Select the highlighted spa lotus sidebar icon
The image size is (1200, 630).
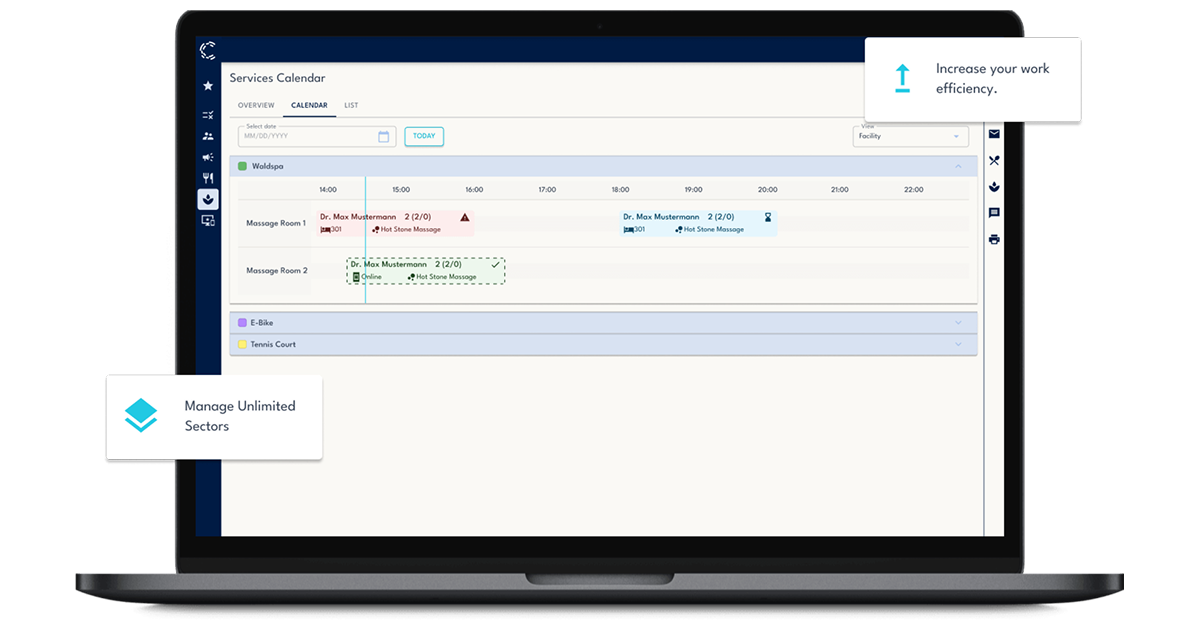point(208,199)
